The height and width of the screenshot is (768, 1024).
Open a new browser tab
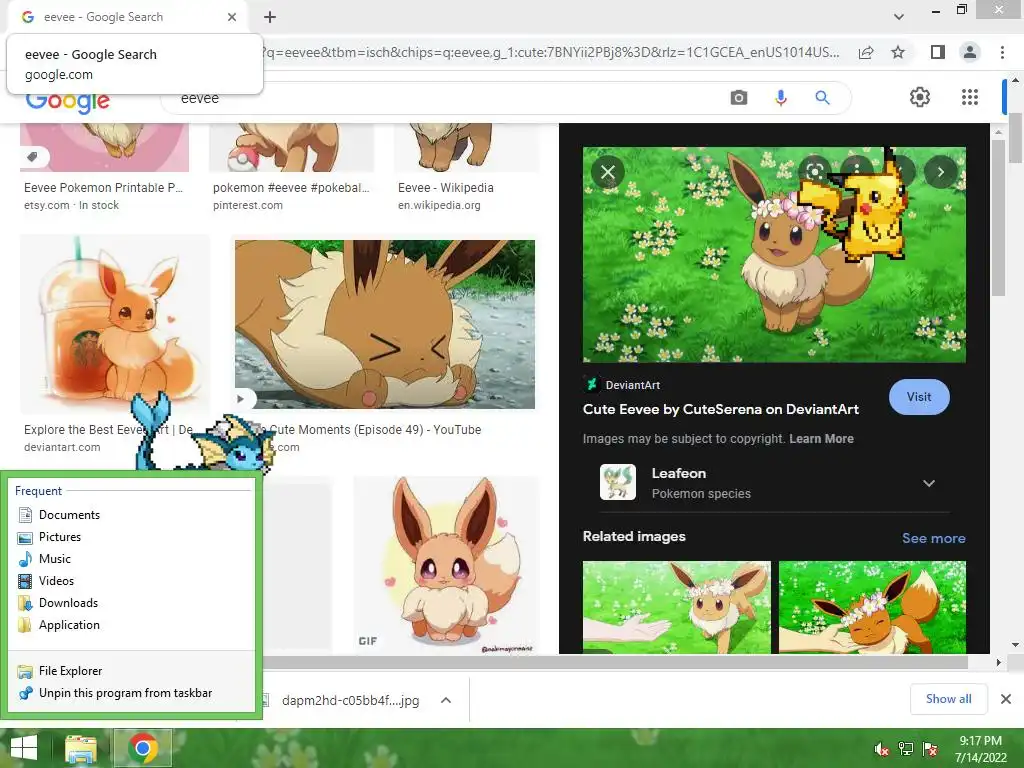point(270,17)
